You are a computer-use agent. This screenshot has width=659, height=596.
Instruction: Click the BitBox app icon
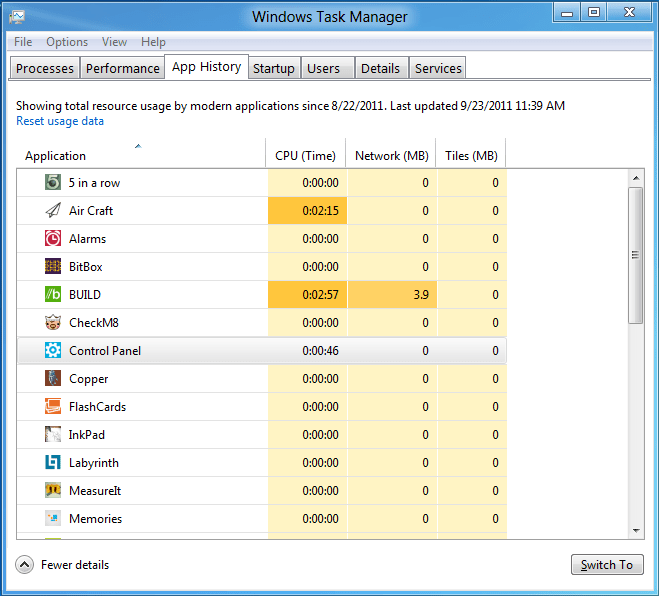tap(53, 266)
